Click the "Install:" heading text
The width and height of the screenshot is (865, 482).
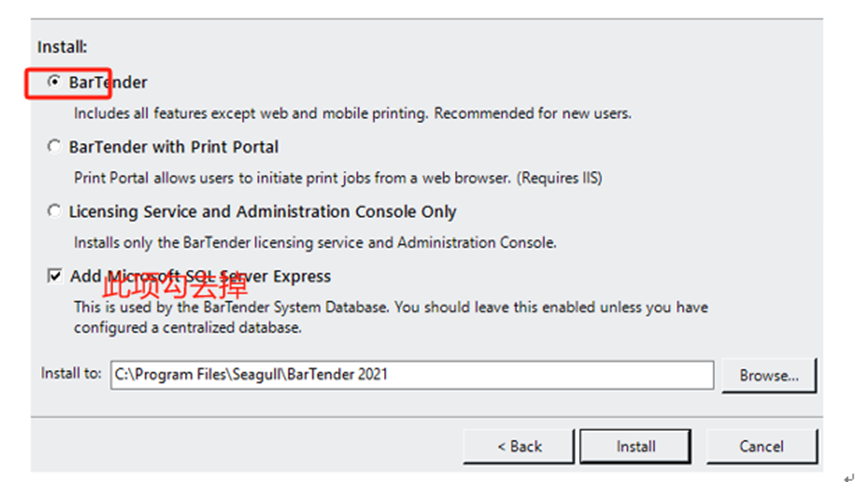62,47
